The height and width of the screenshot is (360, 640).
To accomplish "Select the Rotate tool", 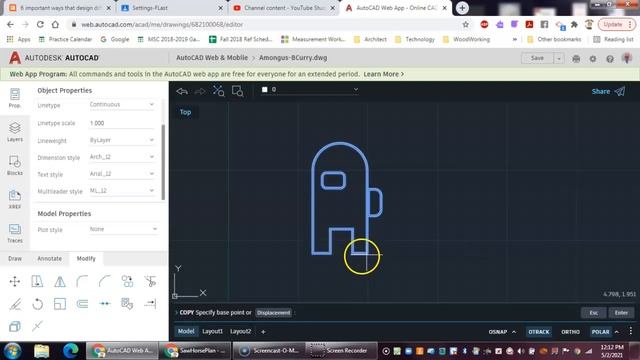I will click(37, 304).
